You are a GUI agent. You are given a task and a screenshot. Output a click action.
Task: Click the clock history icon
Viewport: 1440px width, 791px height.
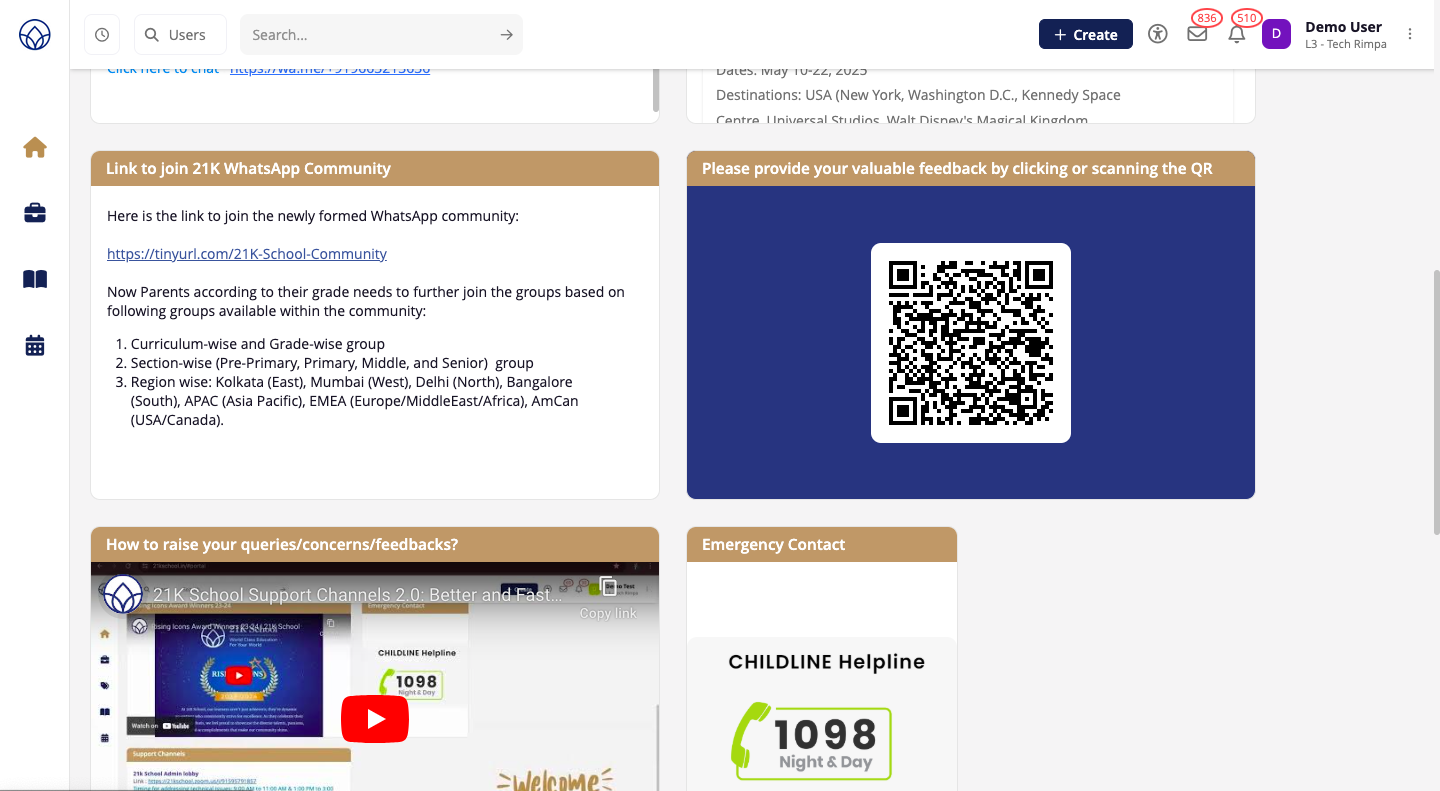pyautogui.click(x=102, y=35)
